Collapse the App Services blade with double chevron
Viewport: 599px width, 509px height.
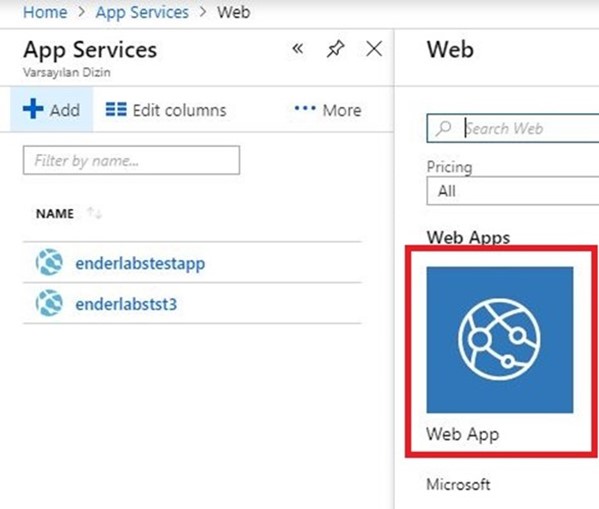298,49
